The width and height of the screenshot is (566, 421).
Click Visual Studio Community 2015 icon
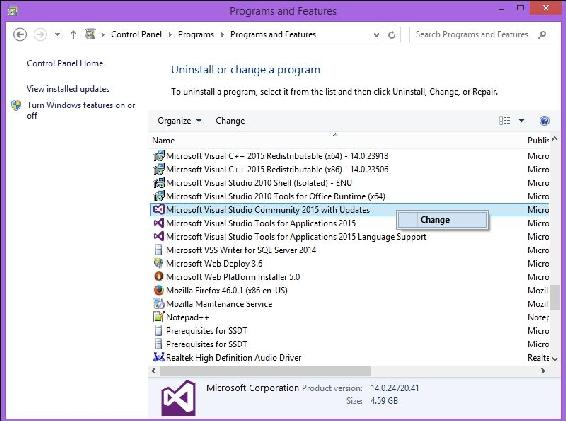tap(159, 209)
